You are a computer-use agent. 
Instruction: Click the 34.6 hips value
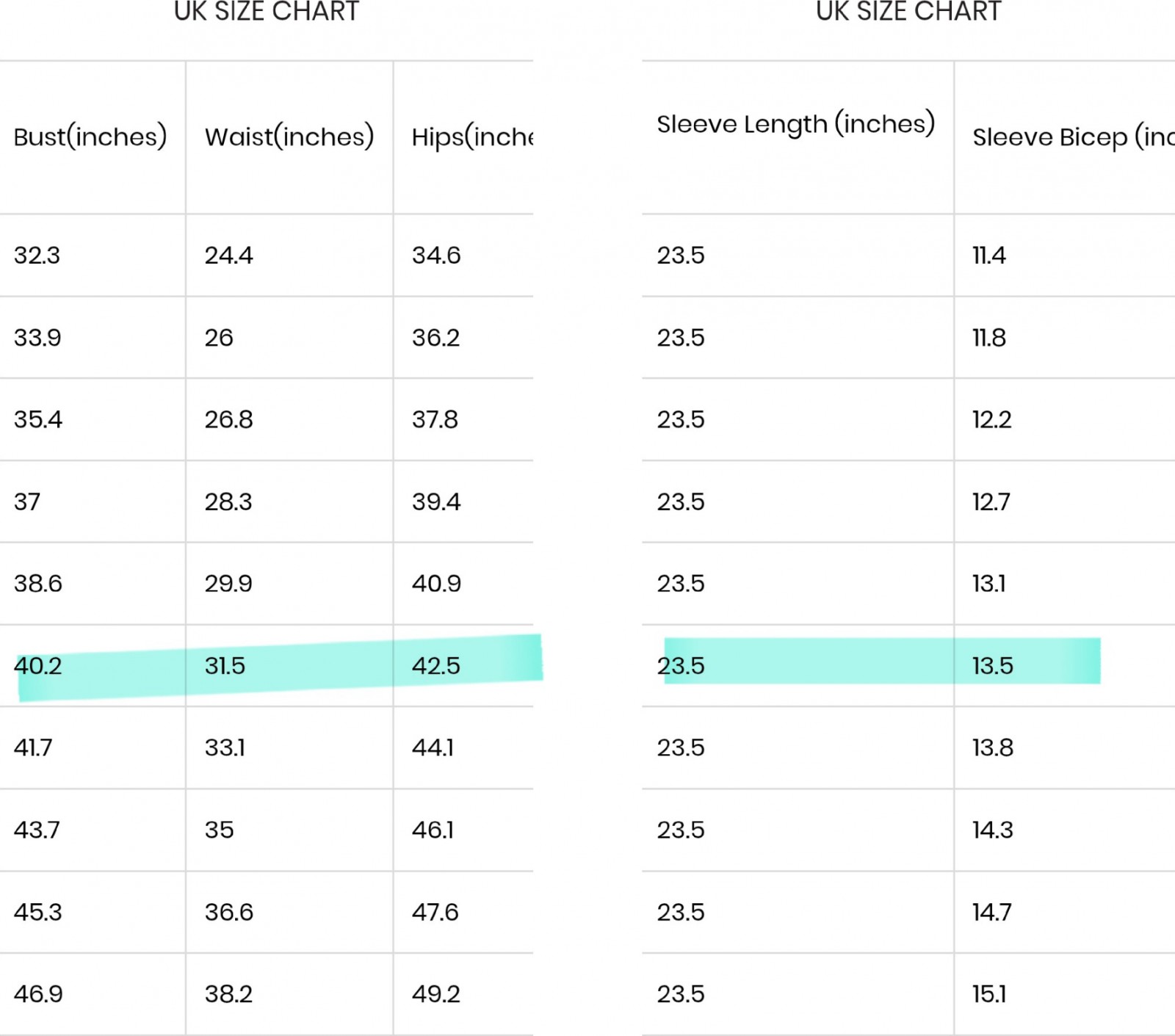point(436,256)
